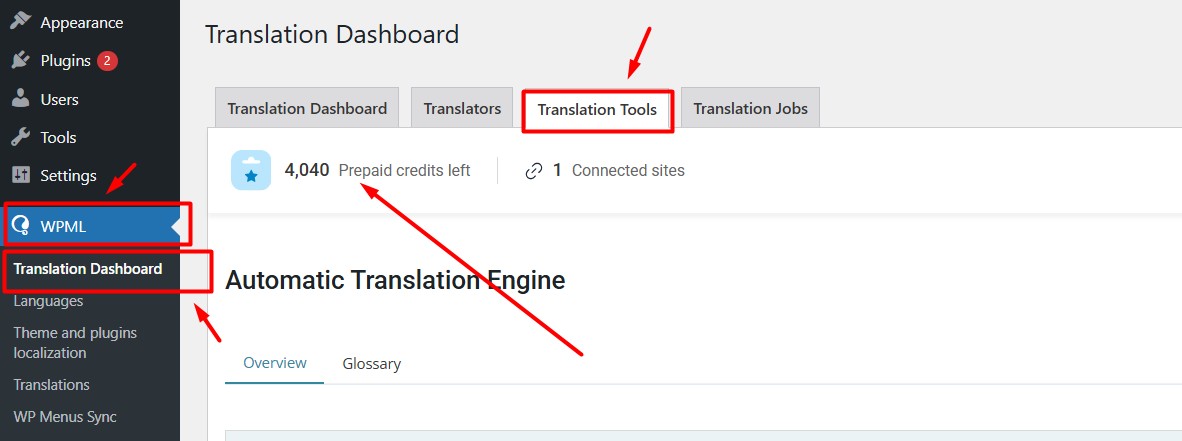
Task: Go to the Translation Jobs tab
Action: 750,108
